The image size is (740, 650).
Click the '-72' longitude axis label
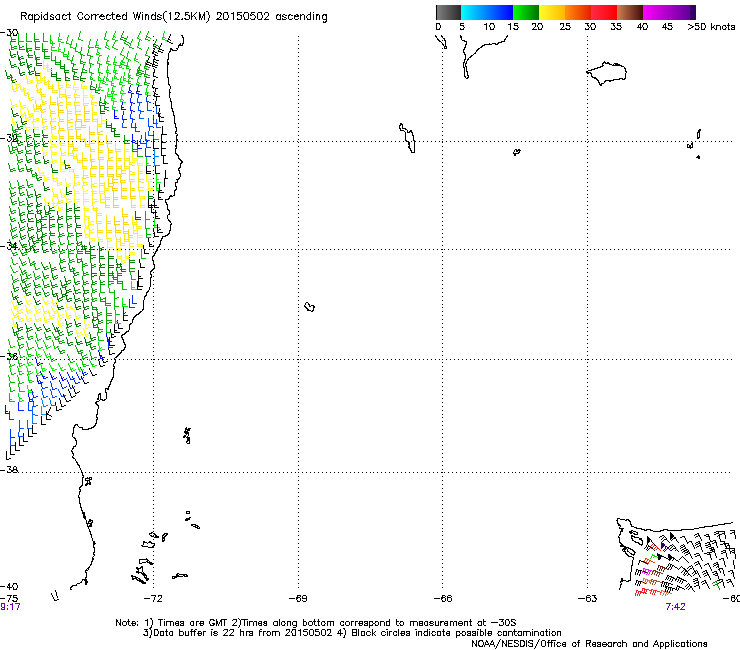coord(153,599)
